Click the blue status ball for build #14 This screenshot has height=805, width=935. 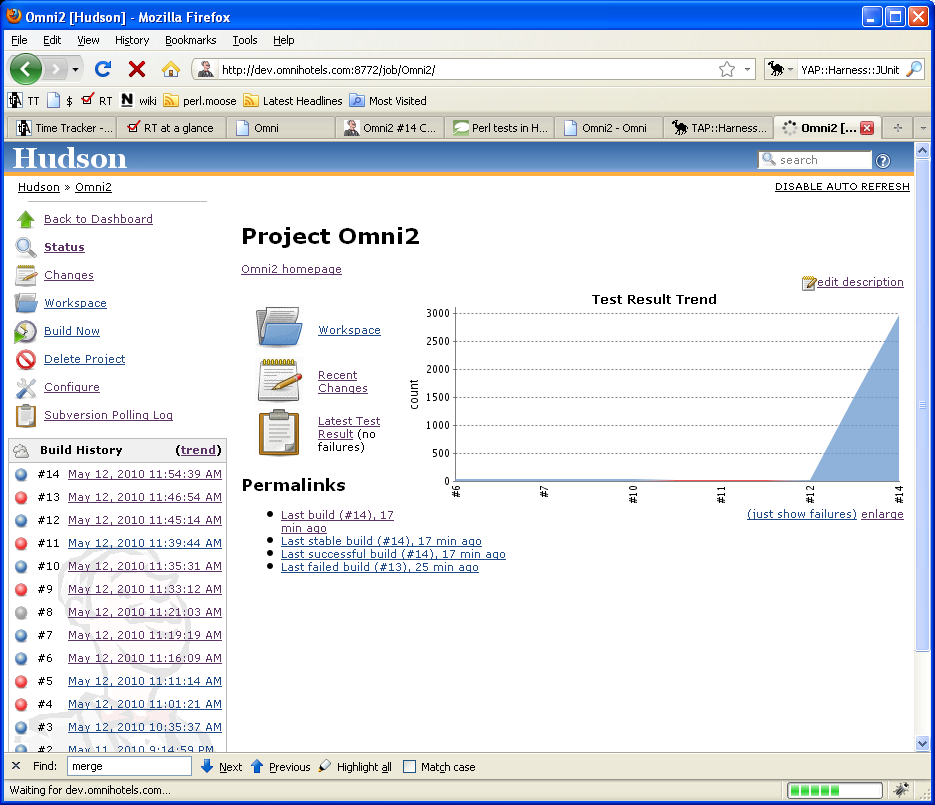tap(21, 475)
